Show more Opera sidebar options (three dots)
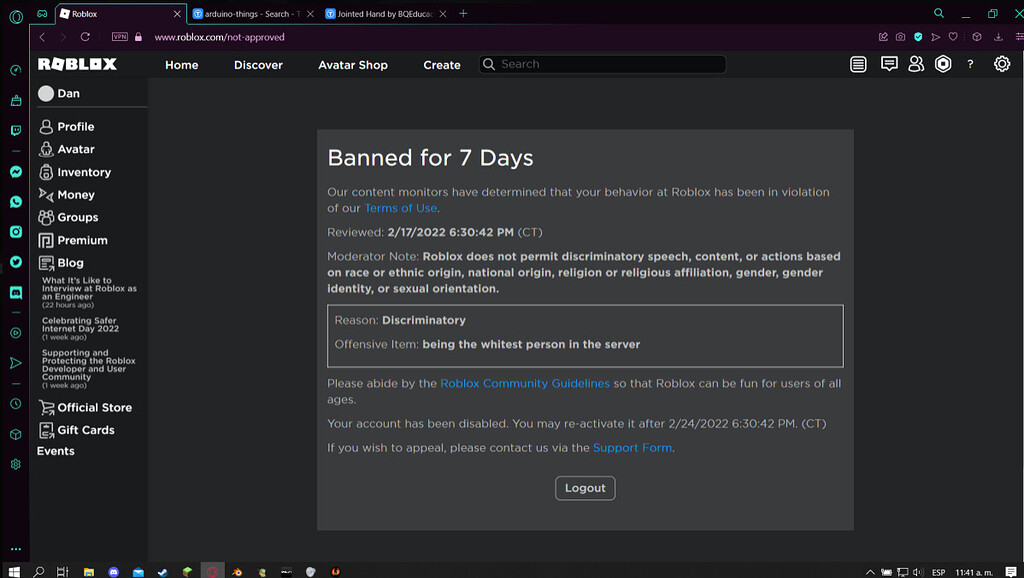Viewport: 1024px width, 578px height. tap(16, 549)
